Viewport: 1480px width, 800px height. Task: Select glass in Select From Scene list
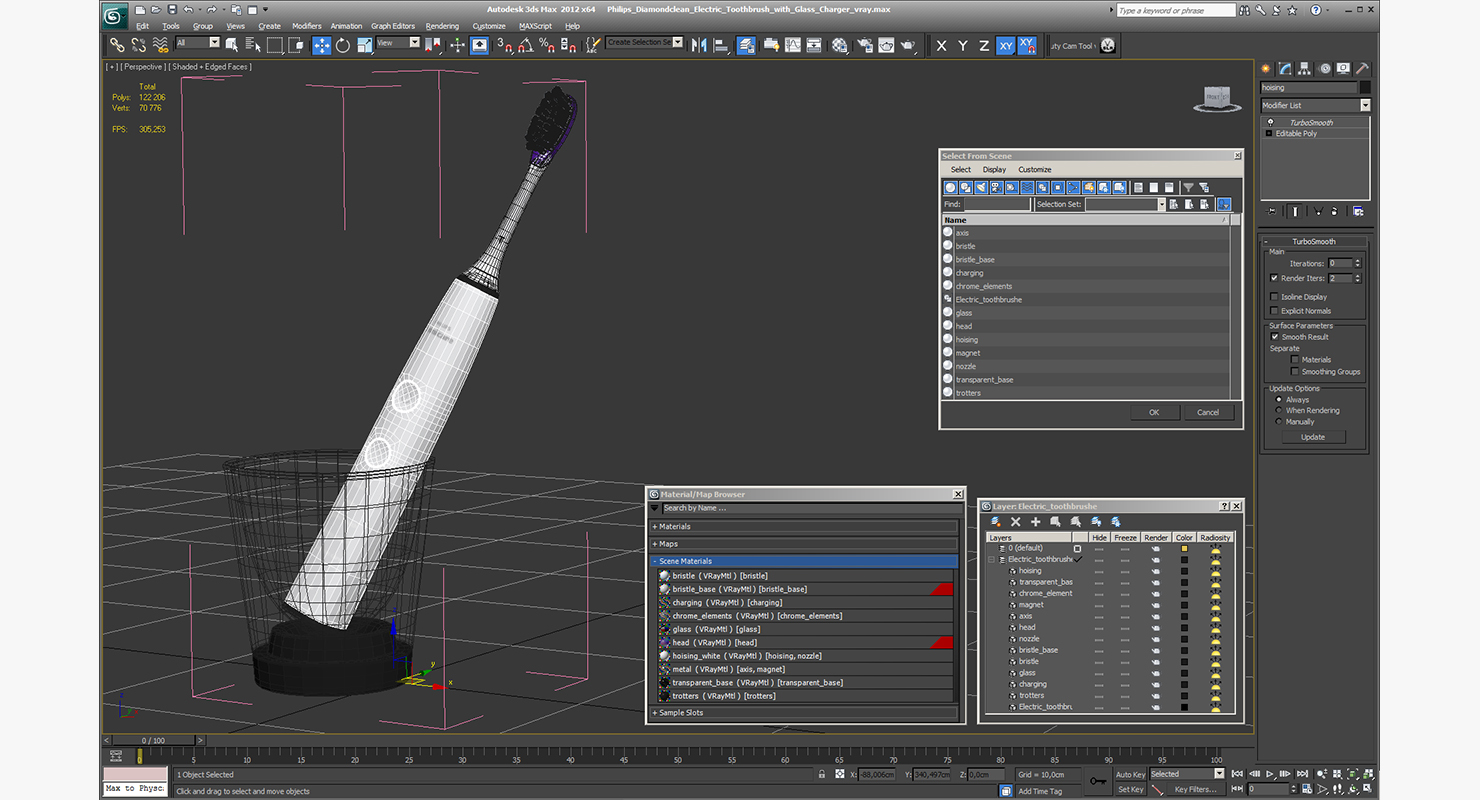point(963,313)
